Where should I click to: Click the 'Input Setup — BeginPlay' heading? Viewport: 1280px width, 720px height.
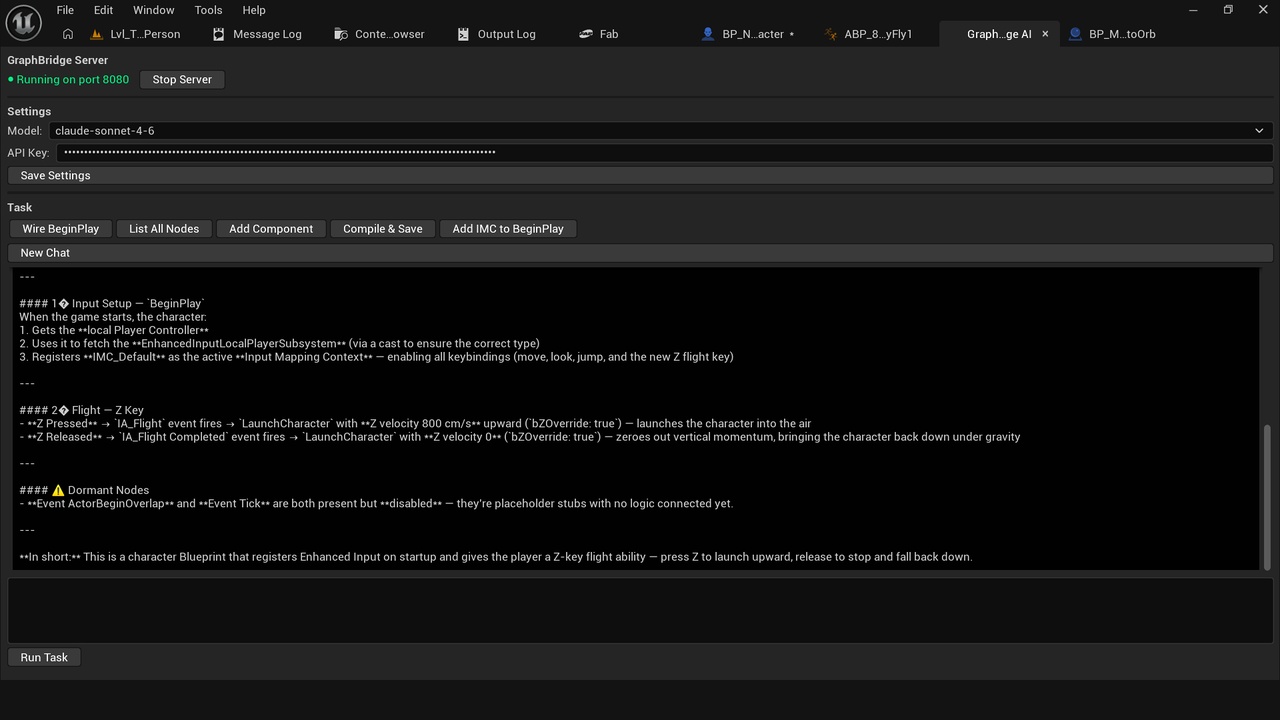click(x=138, y=303)
